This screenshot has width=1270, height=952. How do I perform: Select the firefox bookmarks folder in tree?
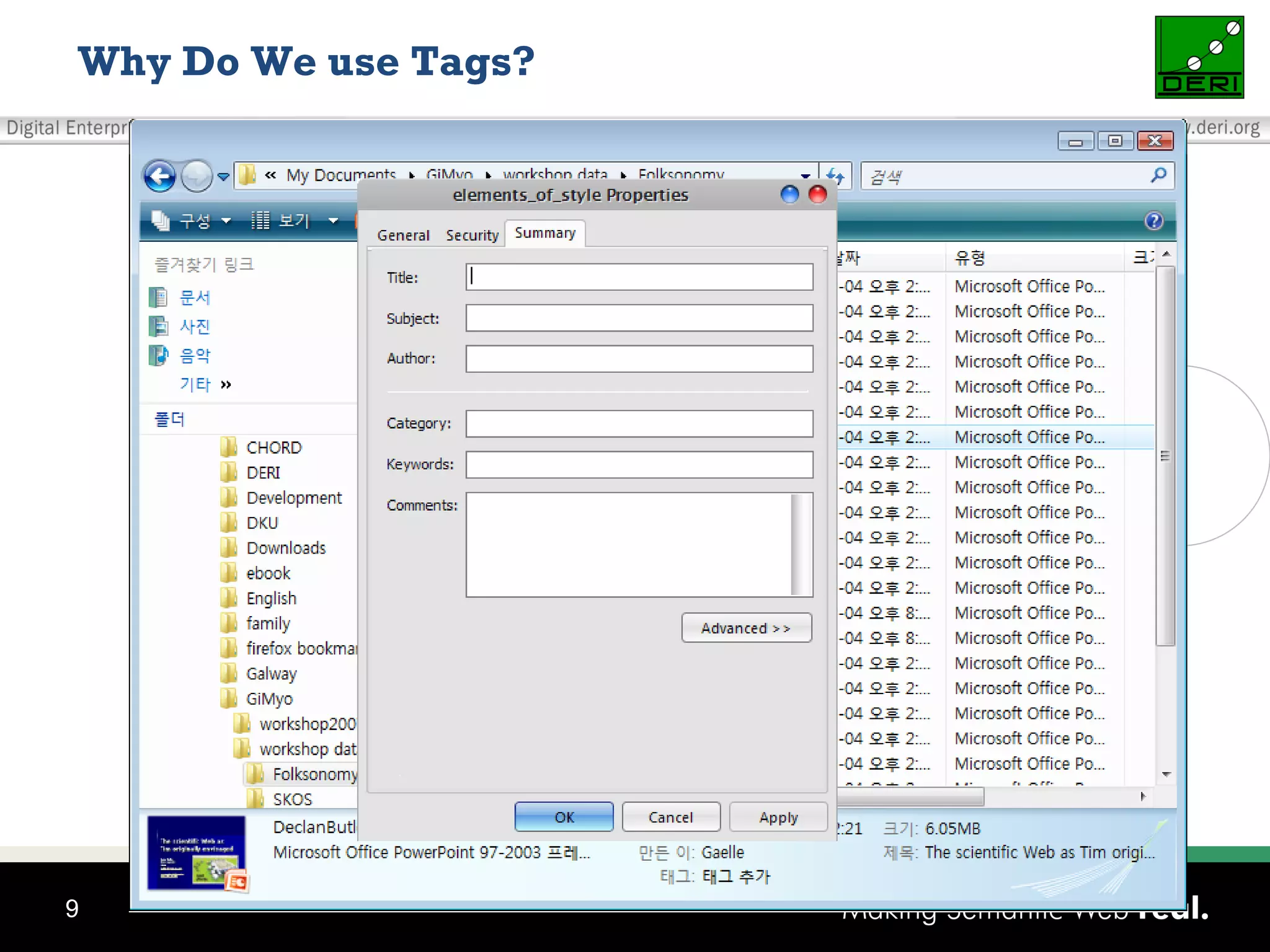tap(289, 648)
